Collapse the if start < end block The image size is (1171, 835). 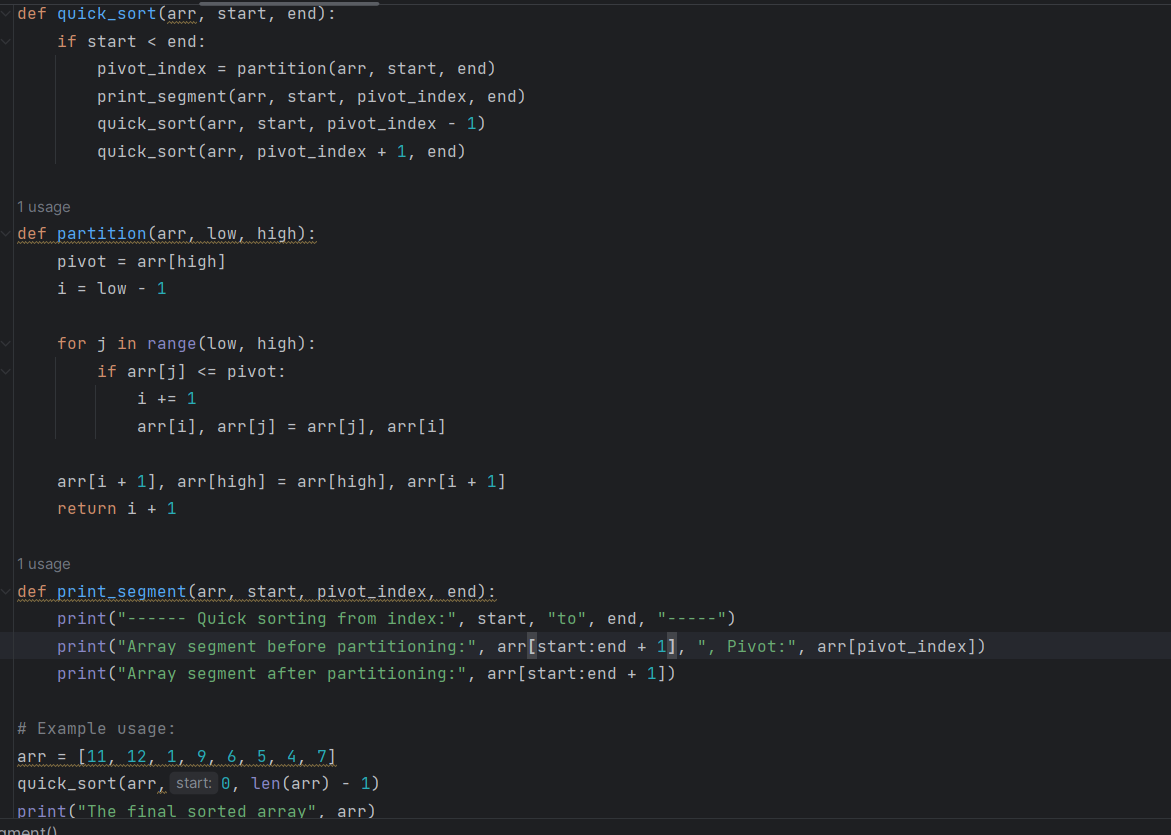pos(5,41)
